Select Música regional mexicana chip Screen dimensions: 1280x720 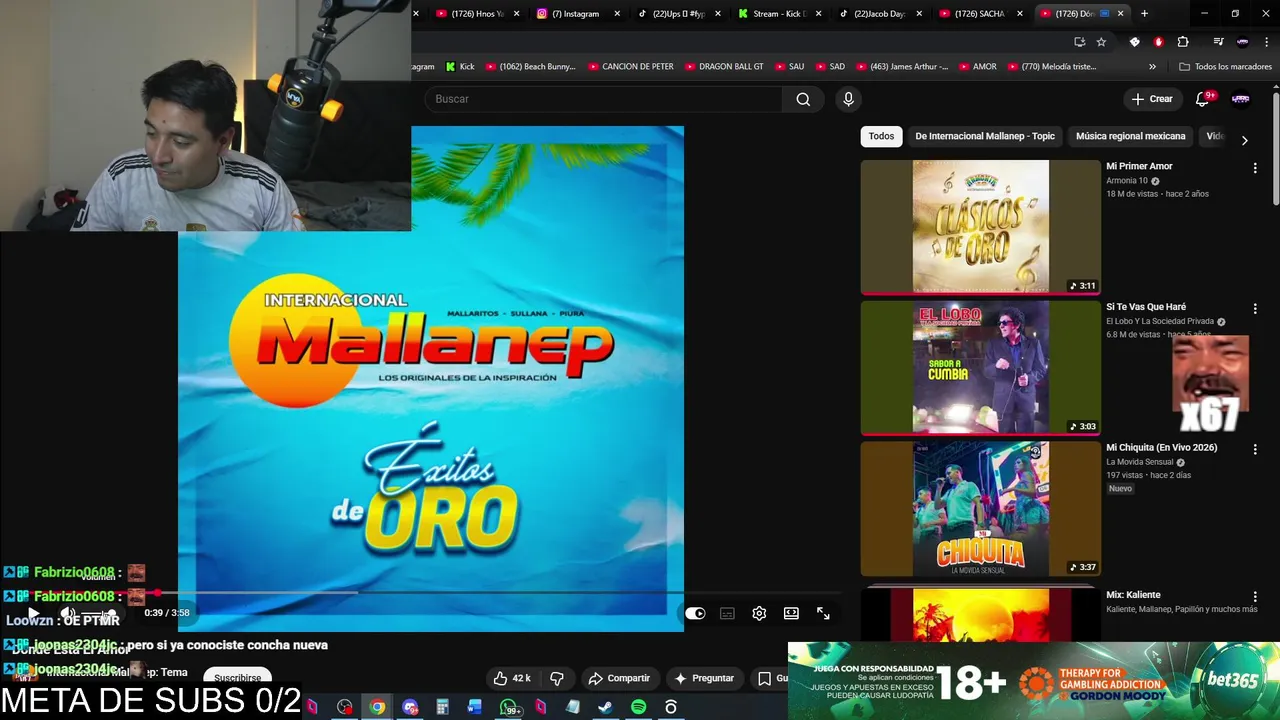coord(1130,136)
